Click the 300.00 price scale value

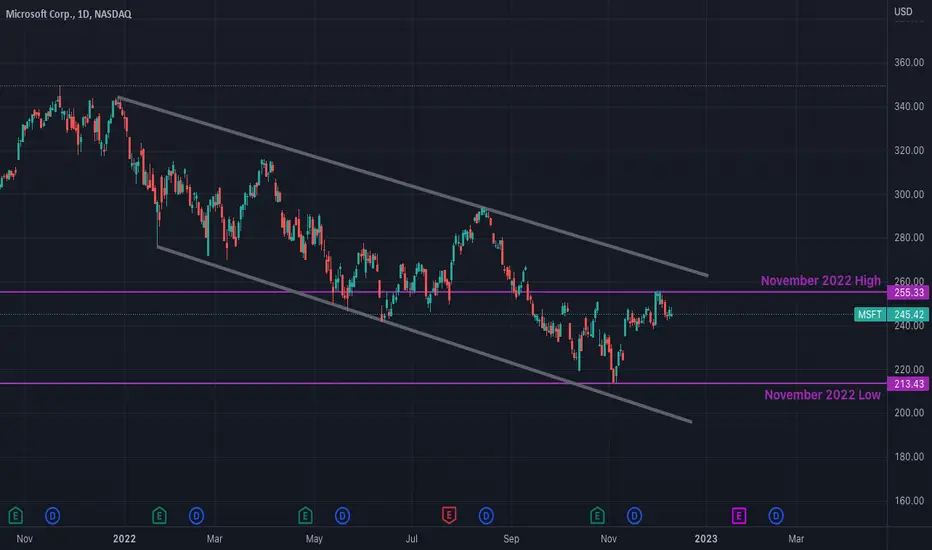pyautogui.click(x=909, y=194)
